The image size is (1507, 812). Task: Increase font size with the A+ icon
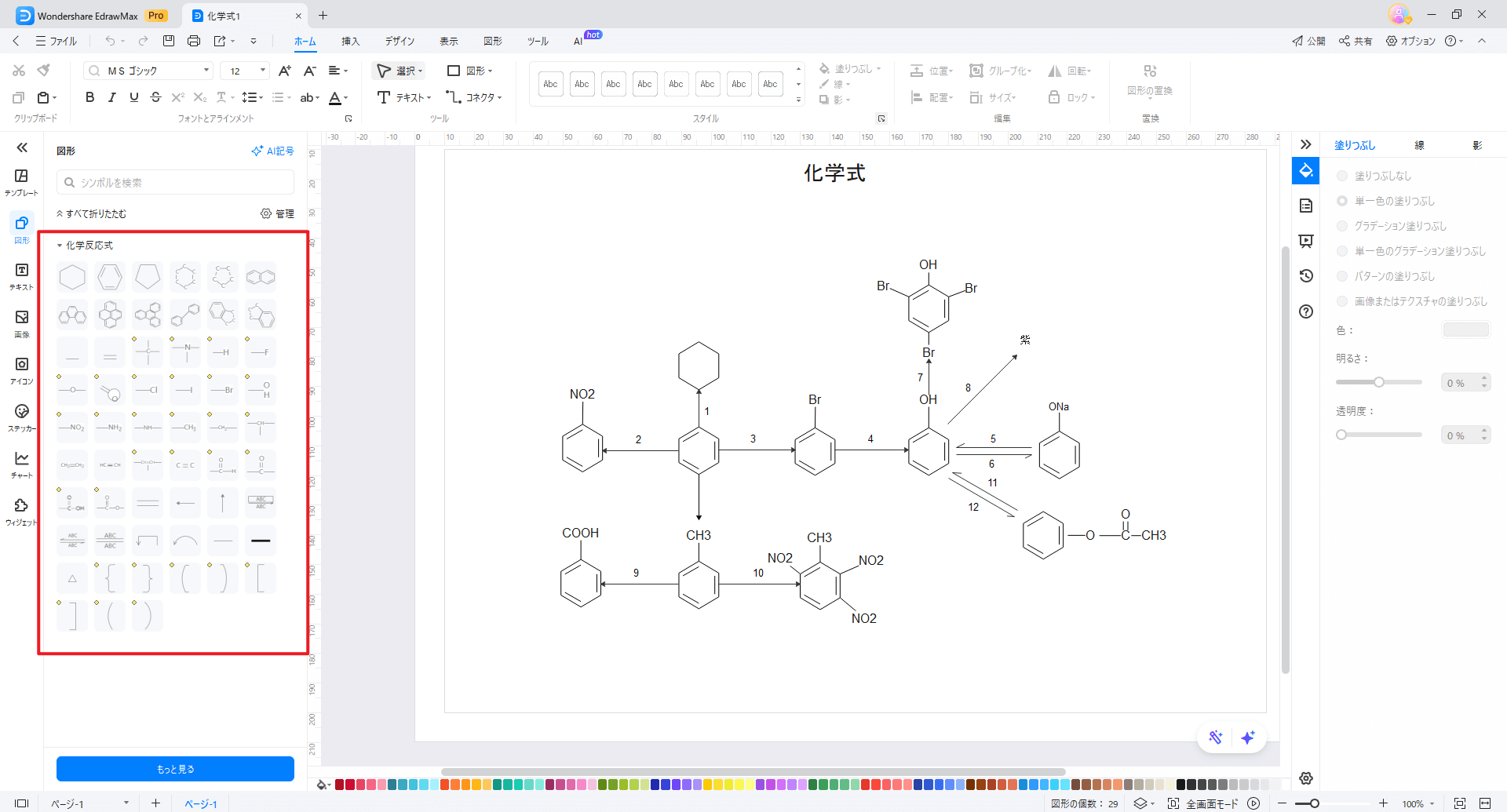point(285,71)
